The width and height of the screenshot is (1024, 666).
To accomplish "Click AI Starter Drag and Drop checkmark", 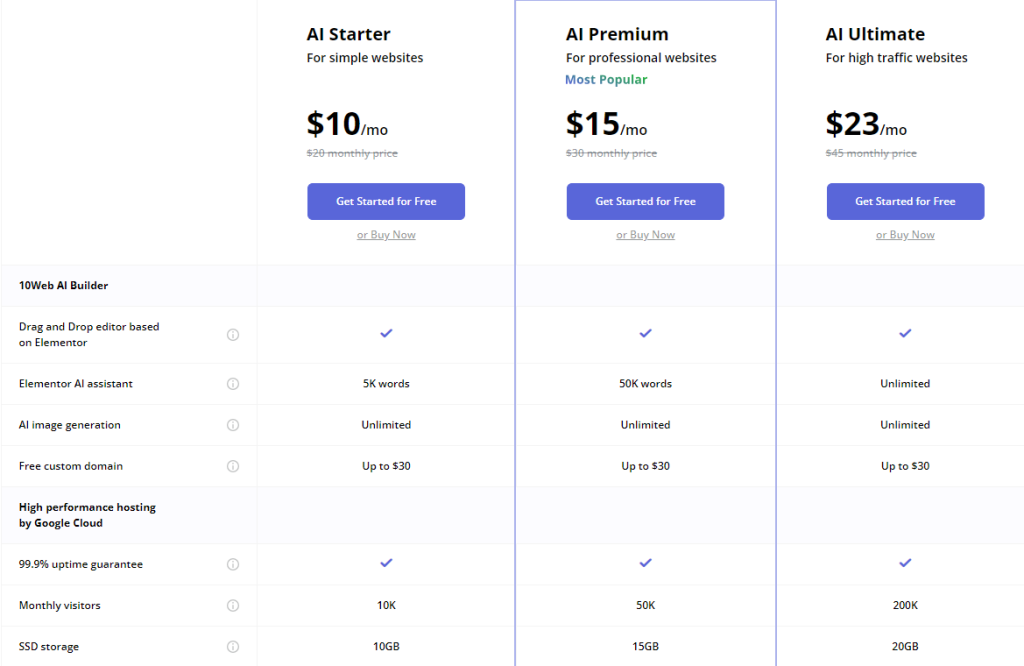I will 386,333.
